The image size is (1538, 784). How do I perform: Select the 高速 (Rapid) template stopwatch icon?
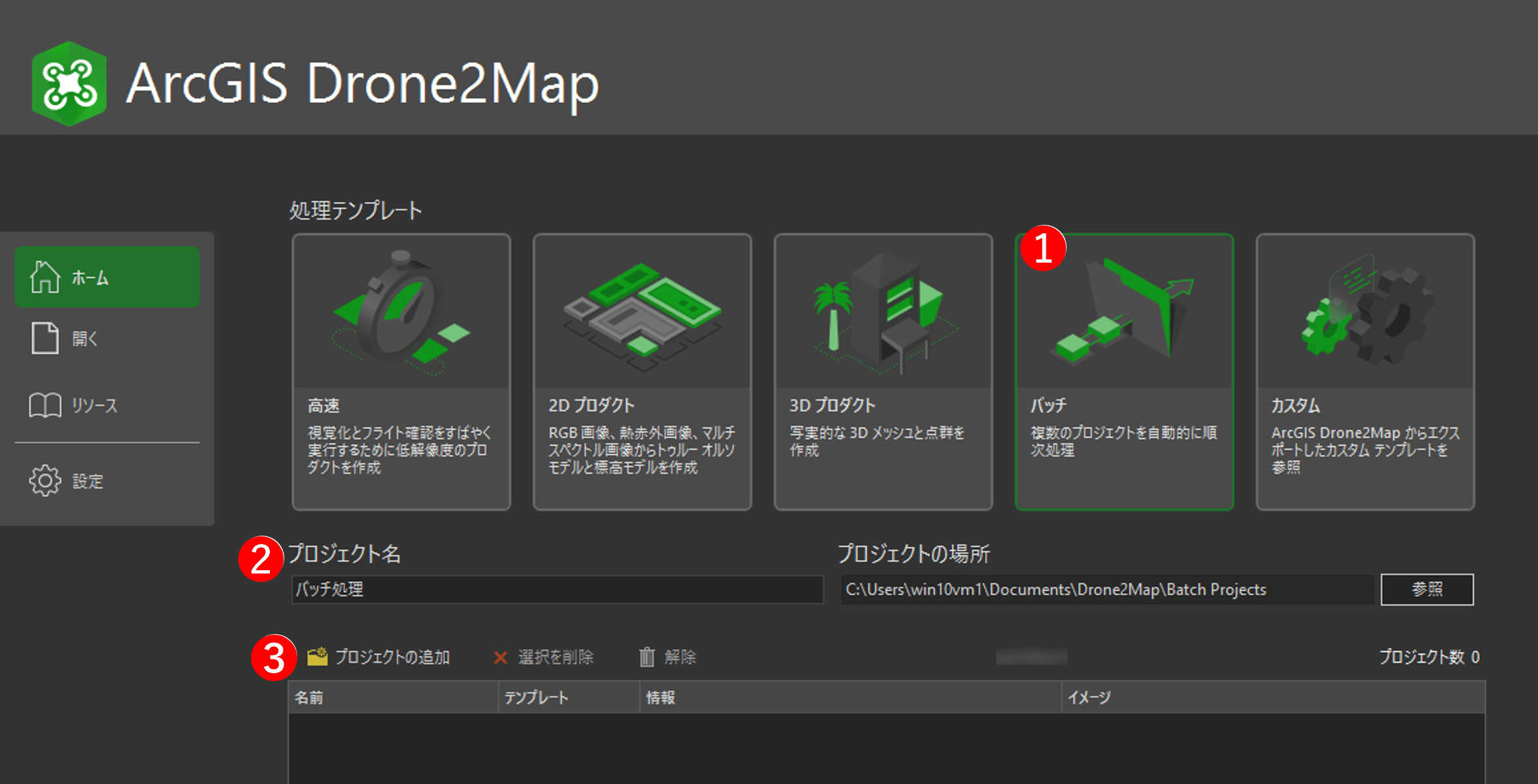399,312
